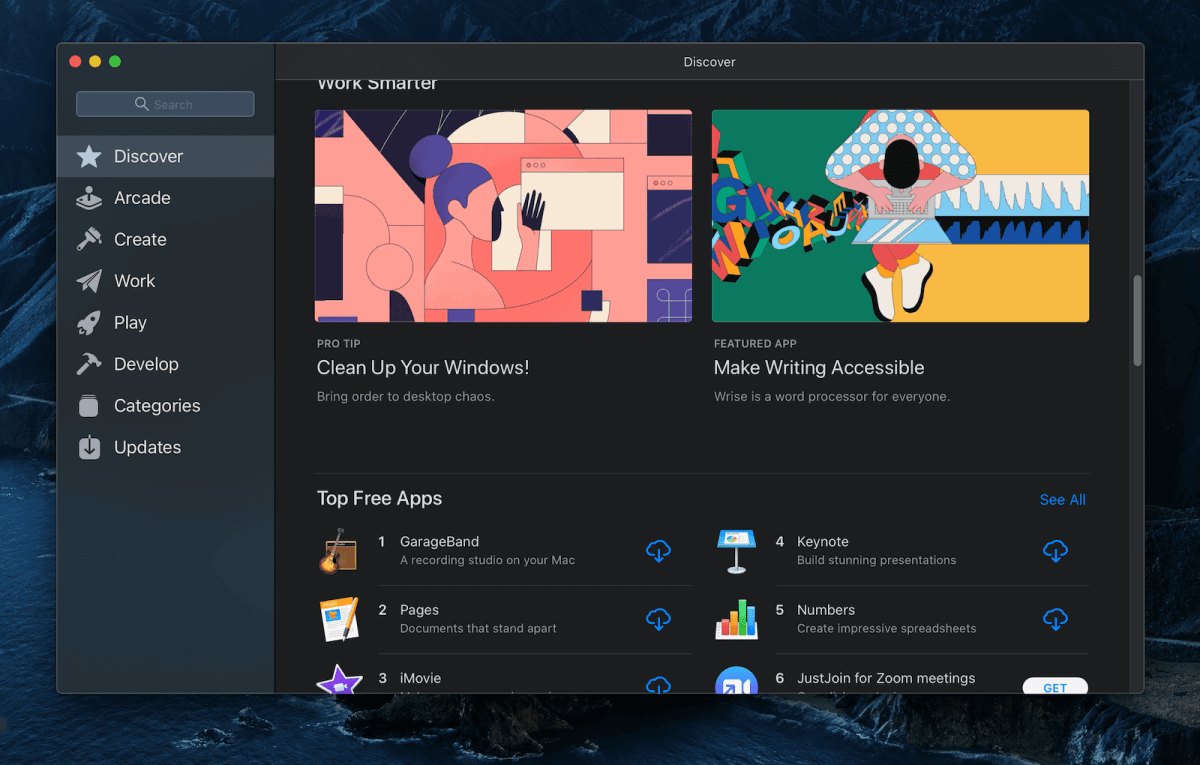This screenshot has height=765, width=1200.
Task: Open the Pages app icon
Action: [338, 619]
